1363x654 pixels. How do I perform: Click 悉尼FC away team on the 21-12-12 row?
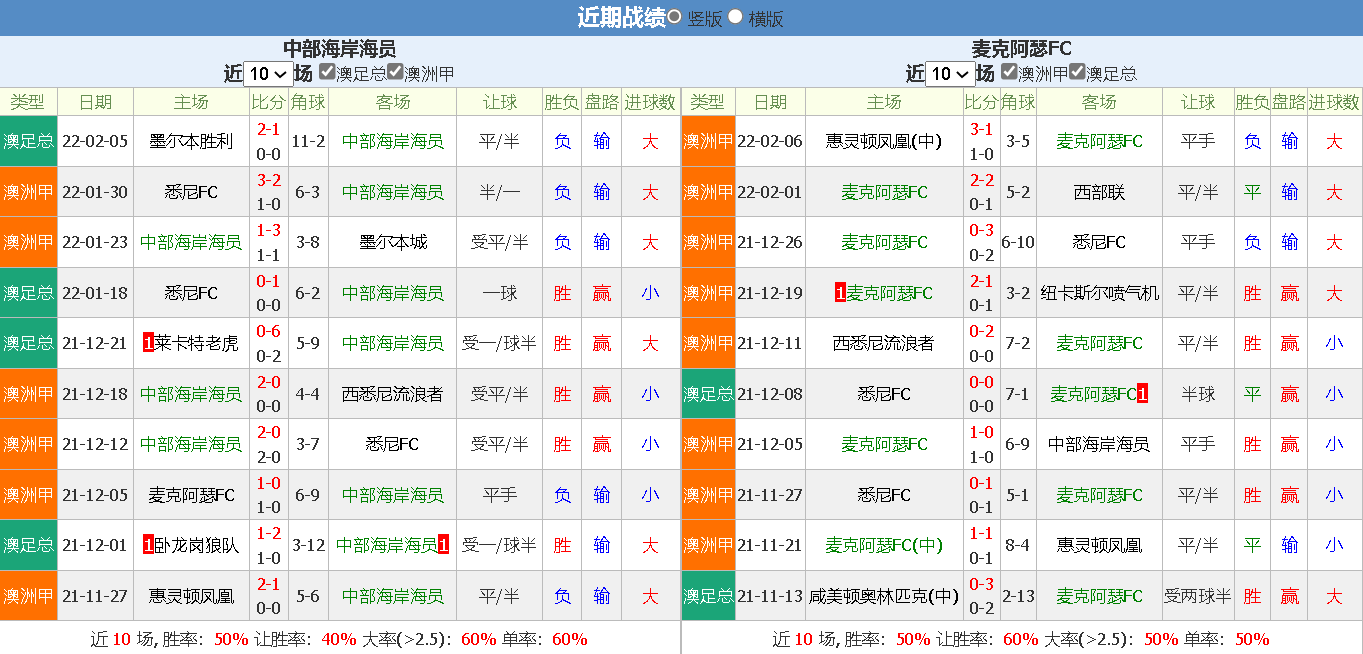click(393, 444)
